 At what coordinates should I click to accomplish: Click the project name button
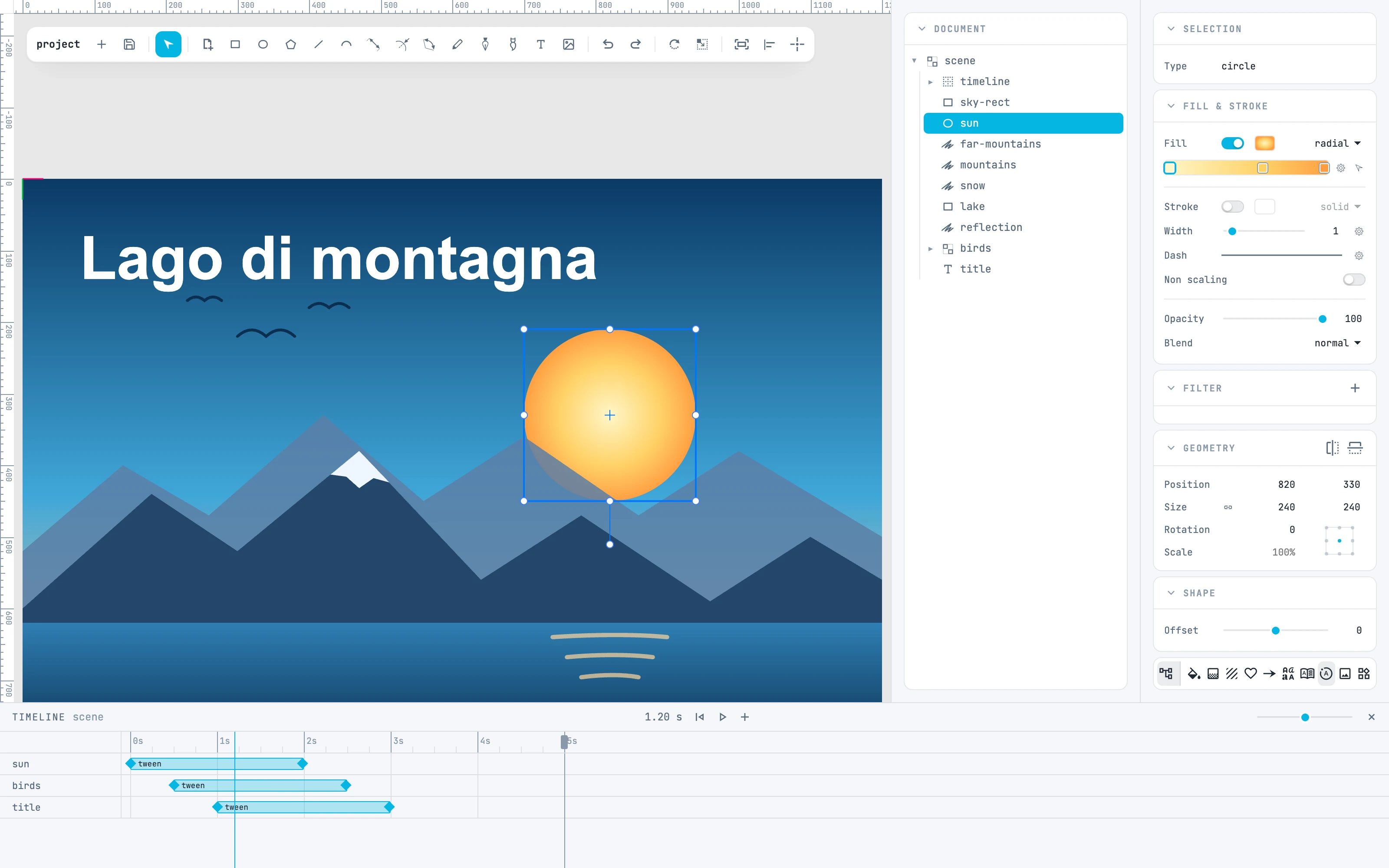(58, 44)
